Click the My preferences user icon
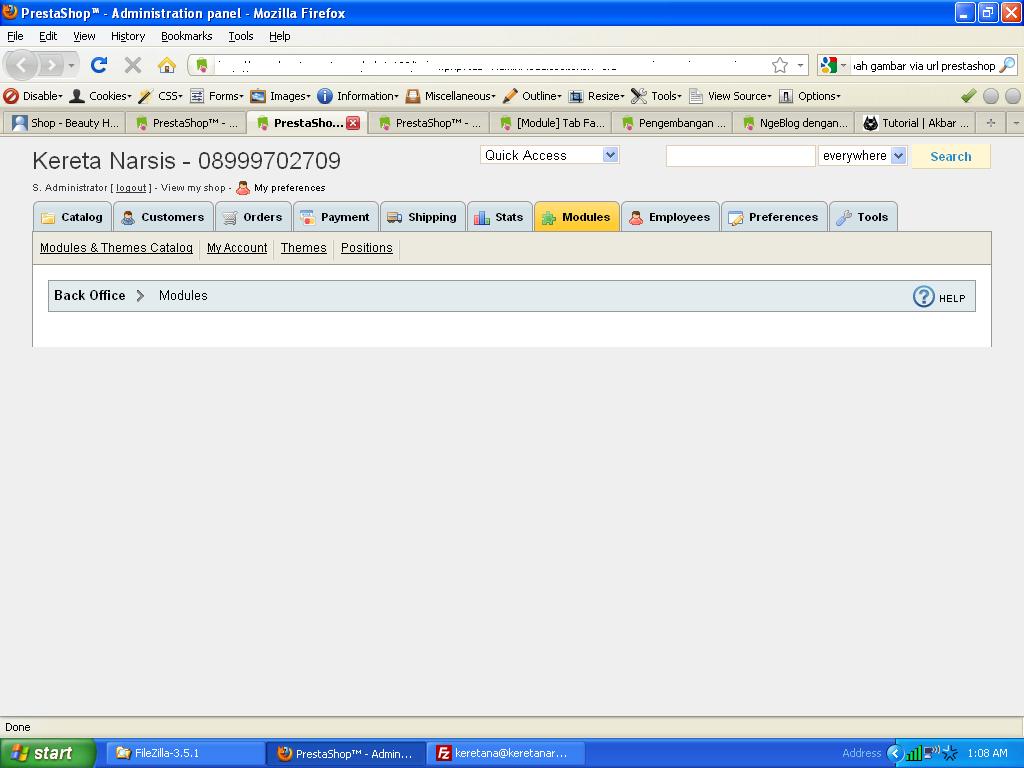 click(x=243, y=188)
